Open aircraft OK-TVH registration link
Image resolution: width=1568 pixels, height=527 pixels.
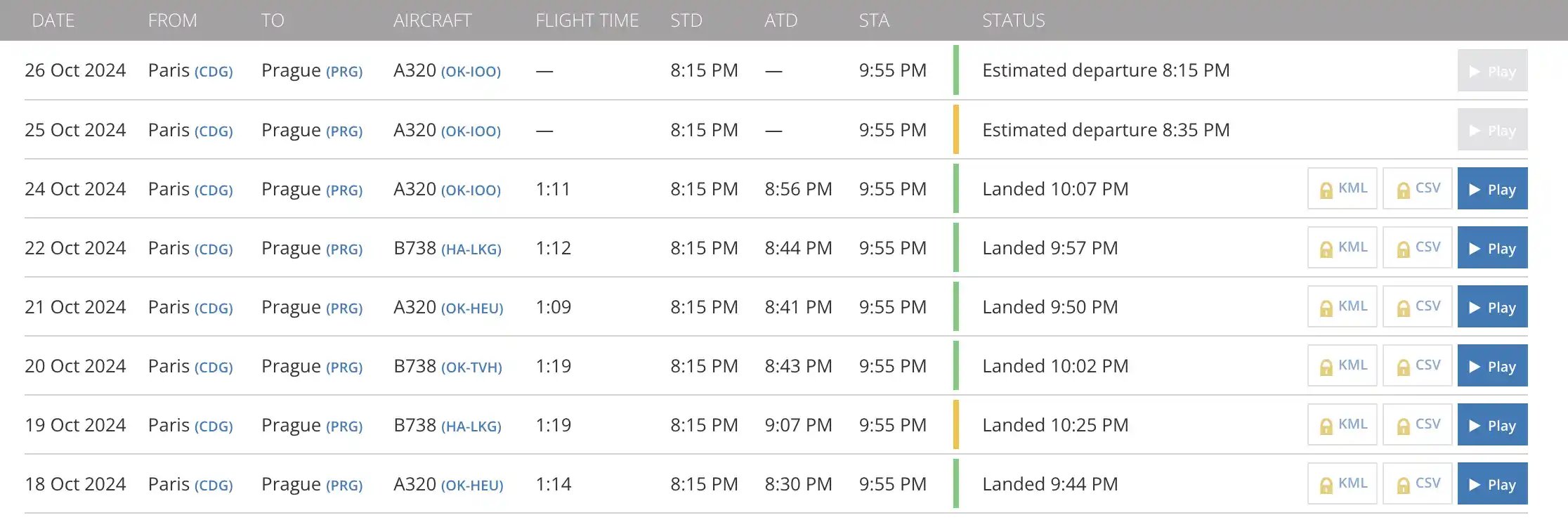471,367
